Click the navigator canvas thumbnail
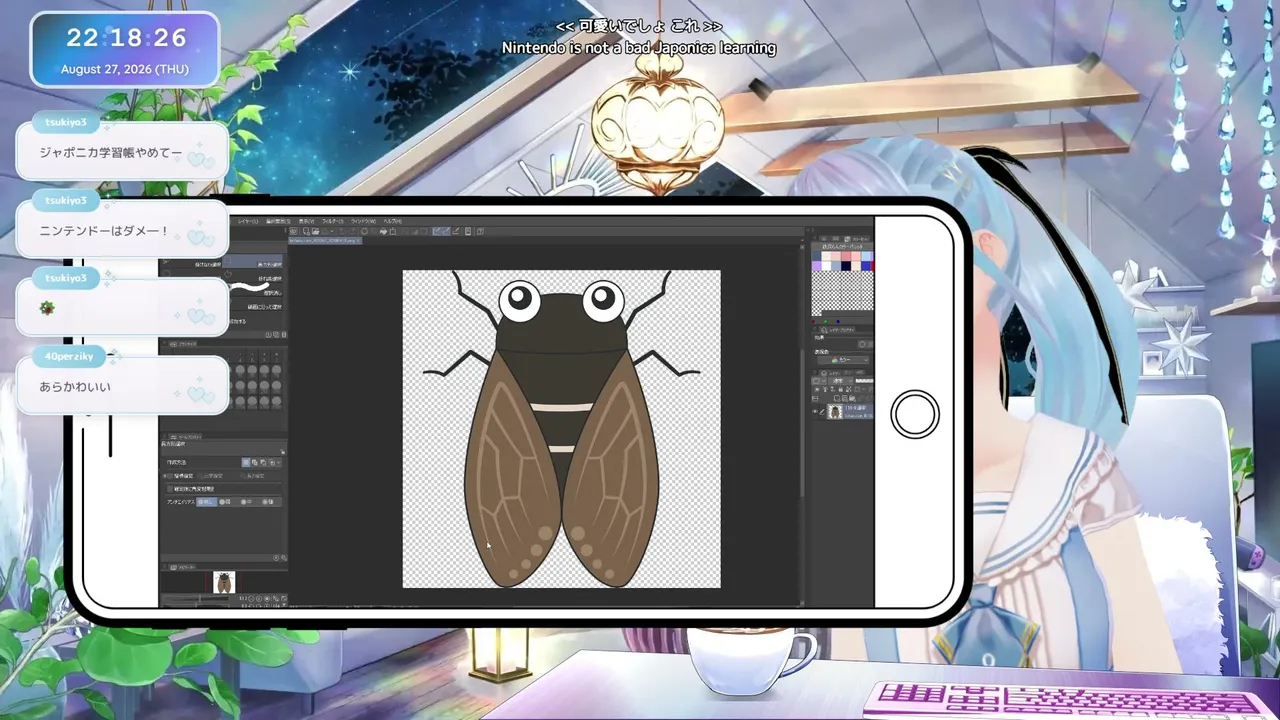The image size is (1280, 720). click(x=224, y=582)
